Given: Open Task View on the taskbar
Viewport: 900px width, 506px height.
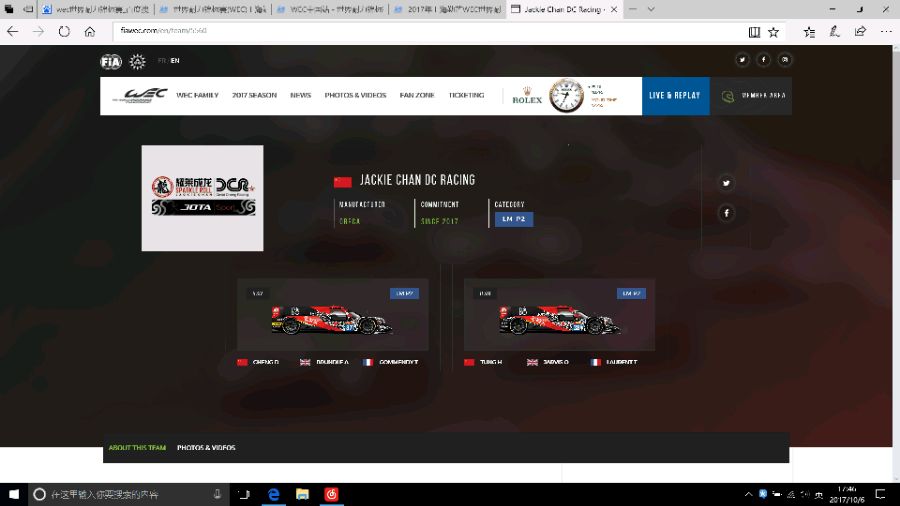Looking at the screenshot, I should (x=244, y=494).
